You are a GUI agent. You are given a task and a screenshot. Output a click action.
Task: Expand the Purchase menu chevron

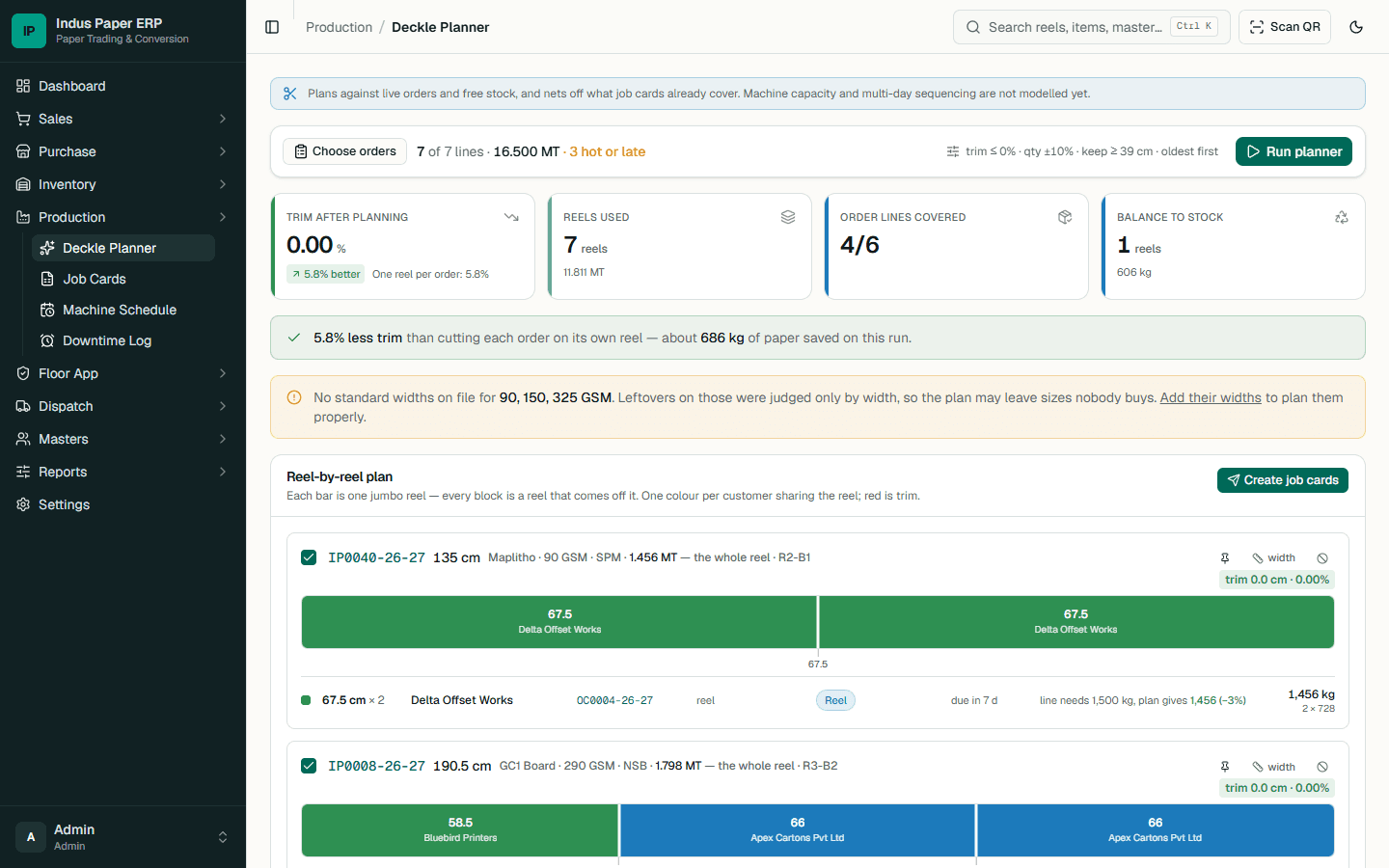pos(223,151)
